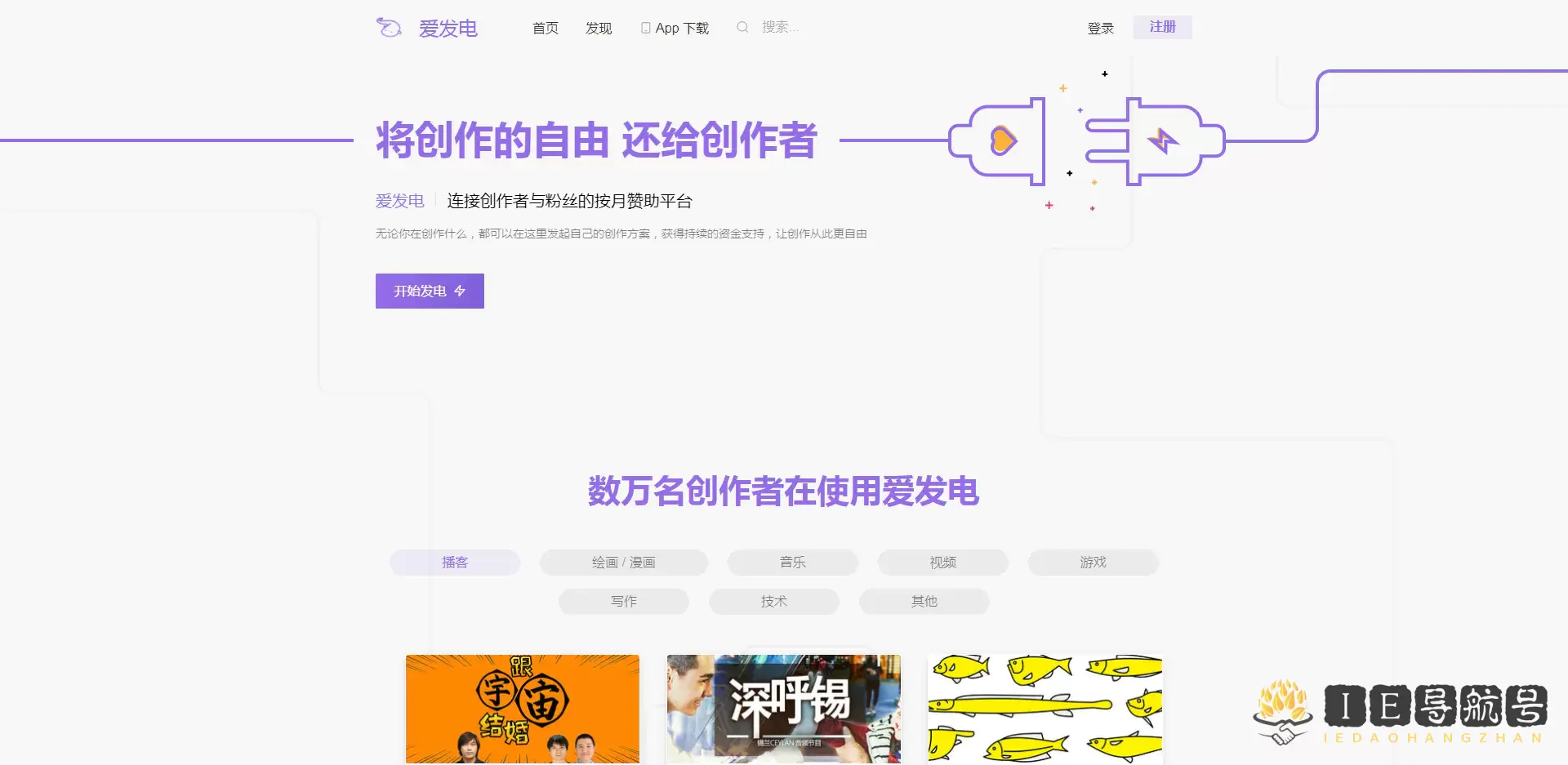
Task: Select the 其他 category
Action: 924,601
